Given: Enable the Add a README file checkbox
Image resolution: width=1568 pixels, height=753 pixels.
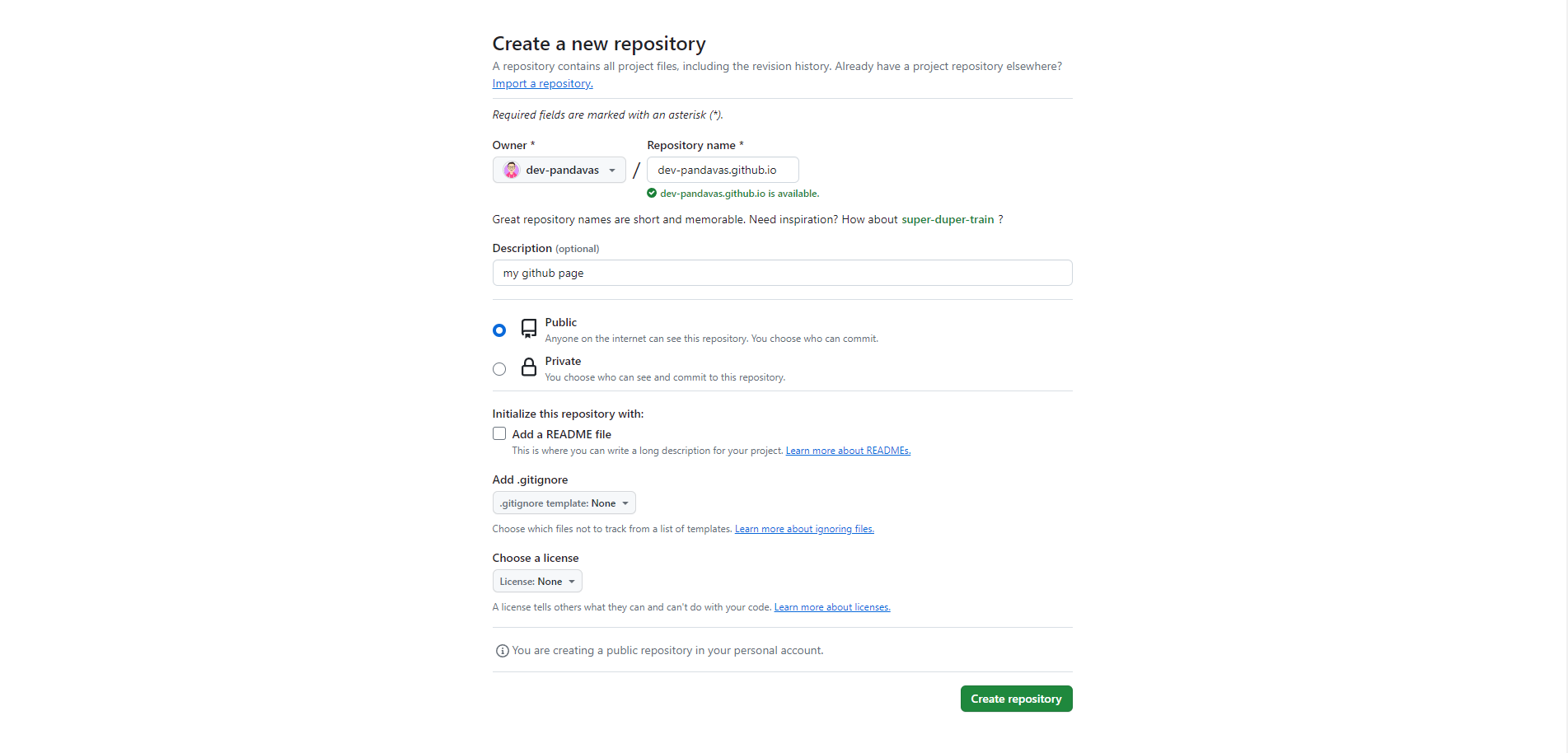Looking at the screenshot, I should click(x=498, y=433).
